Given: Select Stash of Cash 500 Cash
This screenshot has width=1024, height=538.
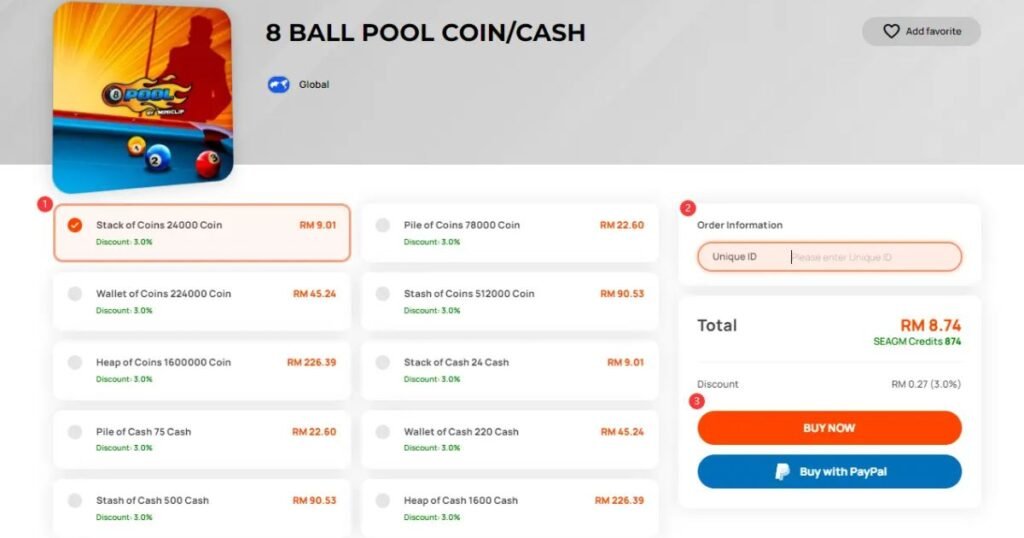Looking at the screenshot, I should pos(202,507).
